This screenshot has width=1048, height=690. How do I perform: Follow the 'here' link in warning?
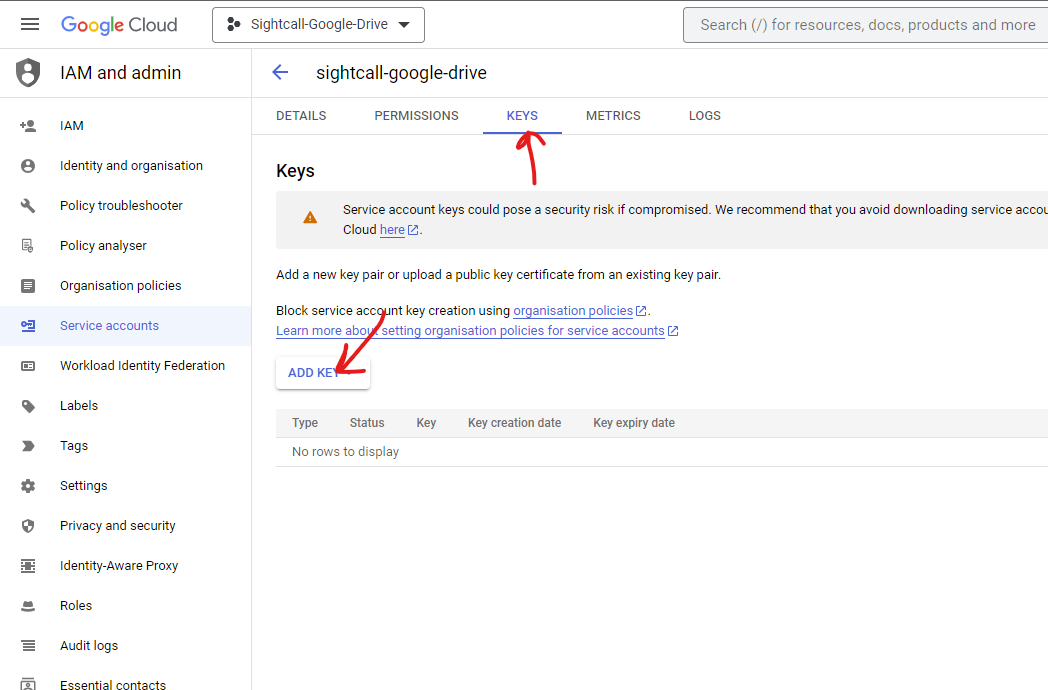[x=392, y=230]
